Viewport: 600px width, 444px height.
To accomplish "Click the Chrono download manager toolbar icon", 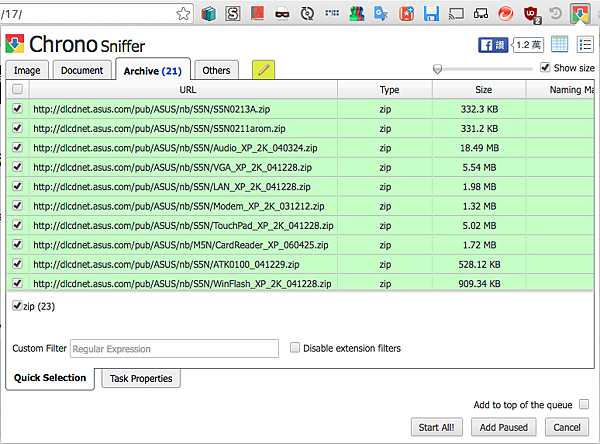I will 580,14.
